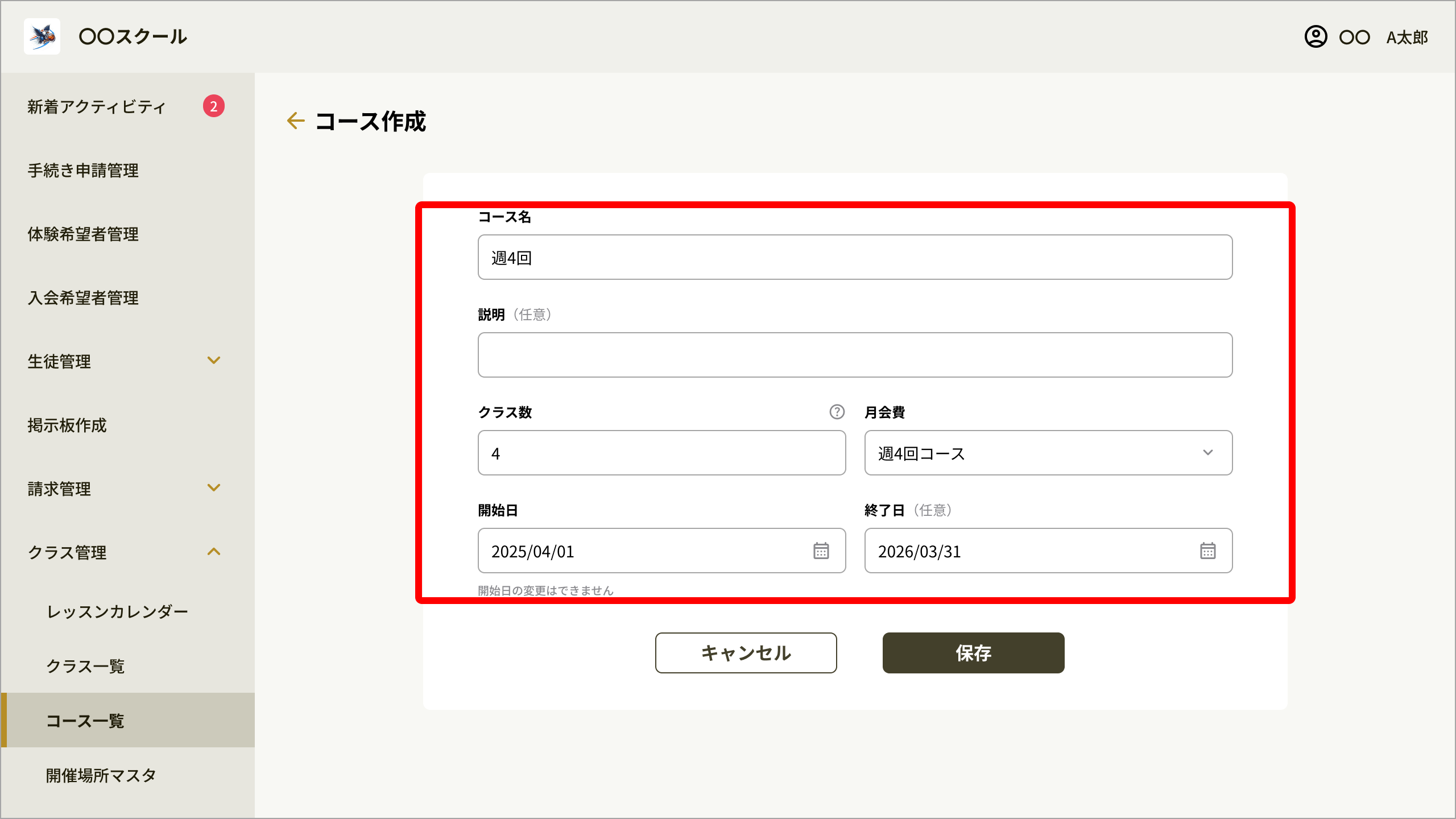Open the 月会費 dropdown
1456x819 pixels.
click(1048, 453)
